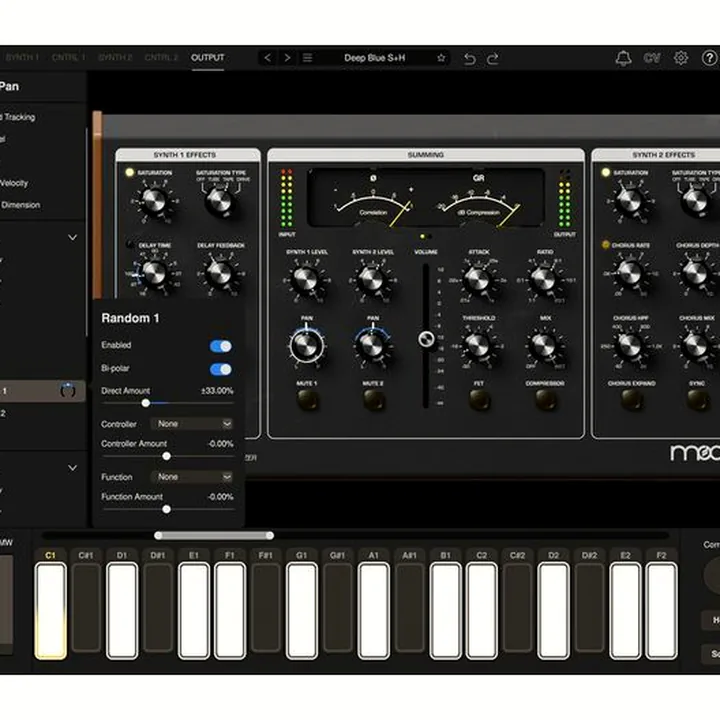Image resolution: width=720 pixels, height=720 pixels.
Task: Toggle the Bi-polar switch
Action: (221, 369)
